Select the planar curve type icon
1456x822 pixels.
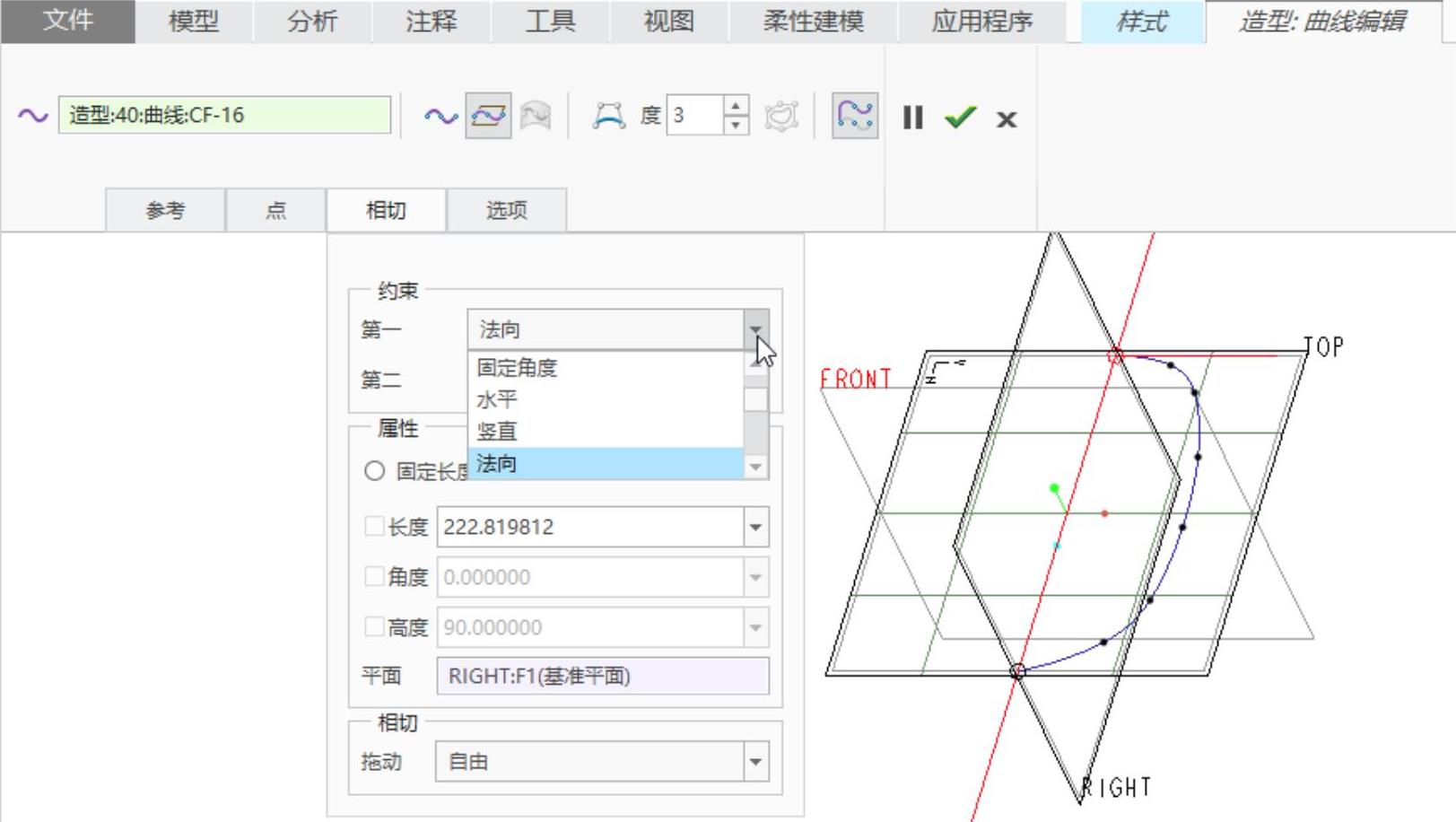[488, 116]
